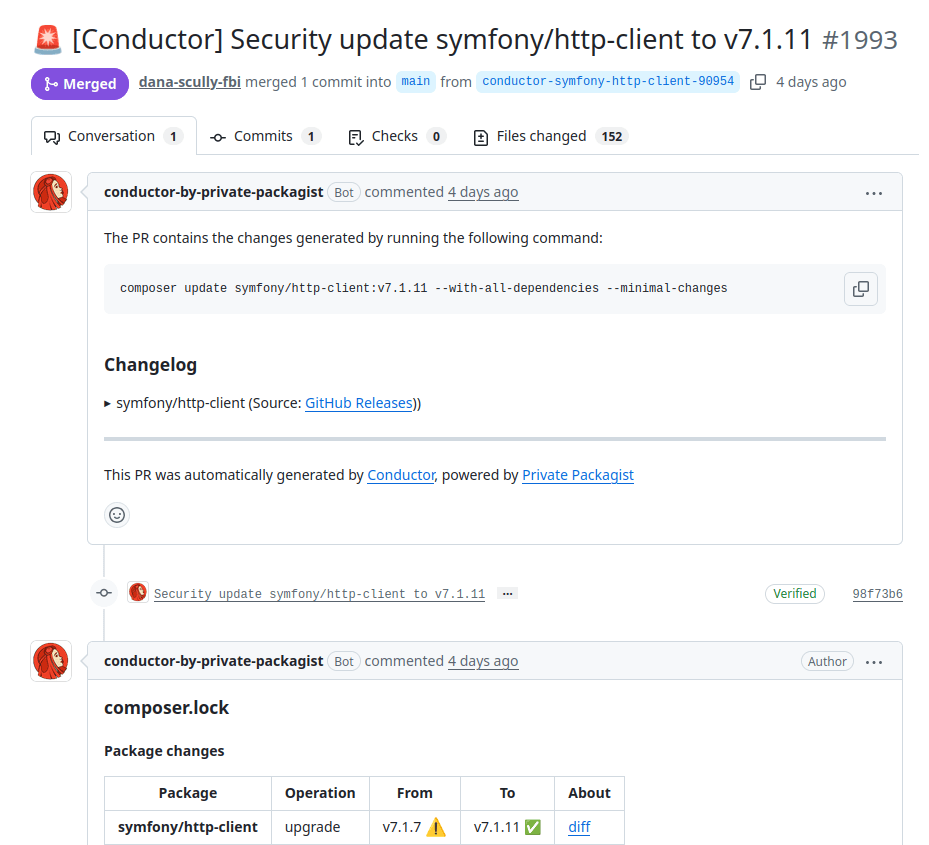Click the siren emoji in PR title
929x845 pixels.
[48, 40]
